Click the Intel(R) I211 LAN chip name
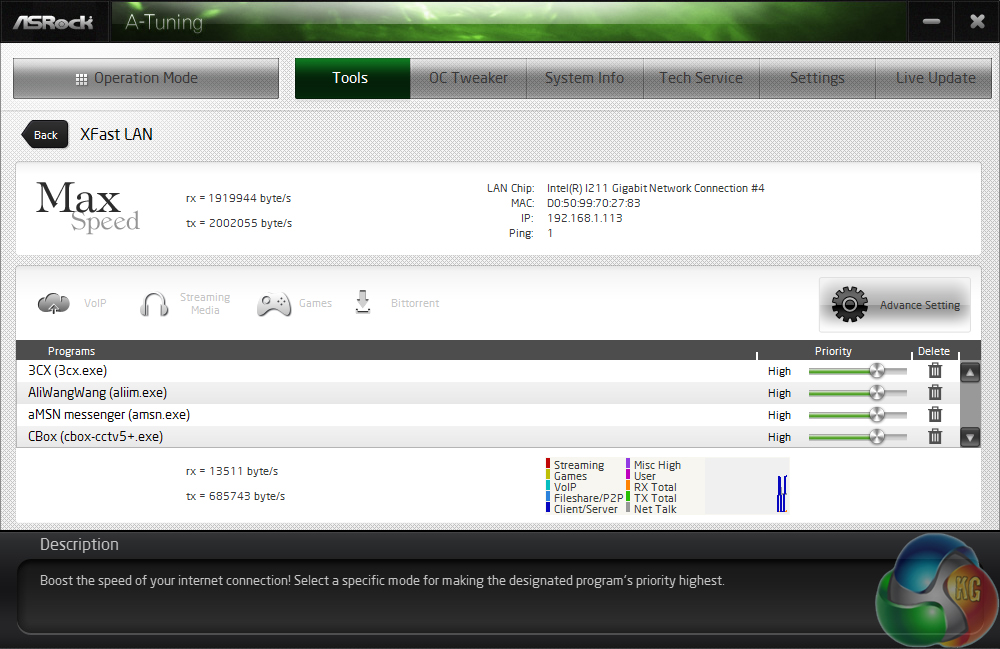Screen dimensions: 1000x649 [x=655, y=188]
